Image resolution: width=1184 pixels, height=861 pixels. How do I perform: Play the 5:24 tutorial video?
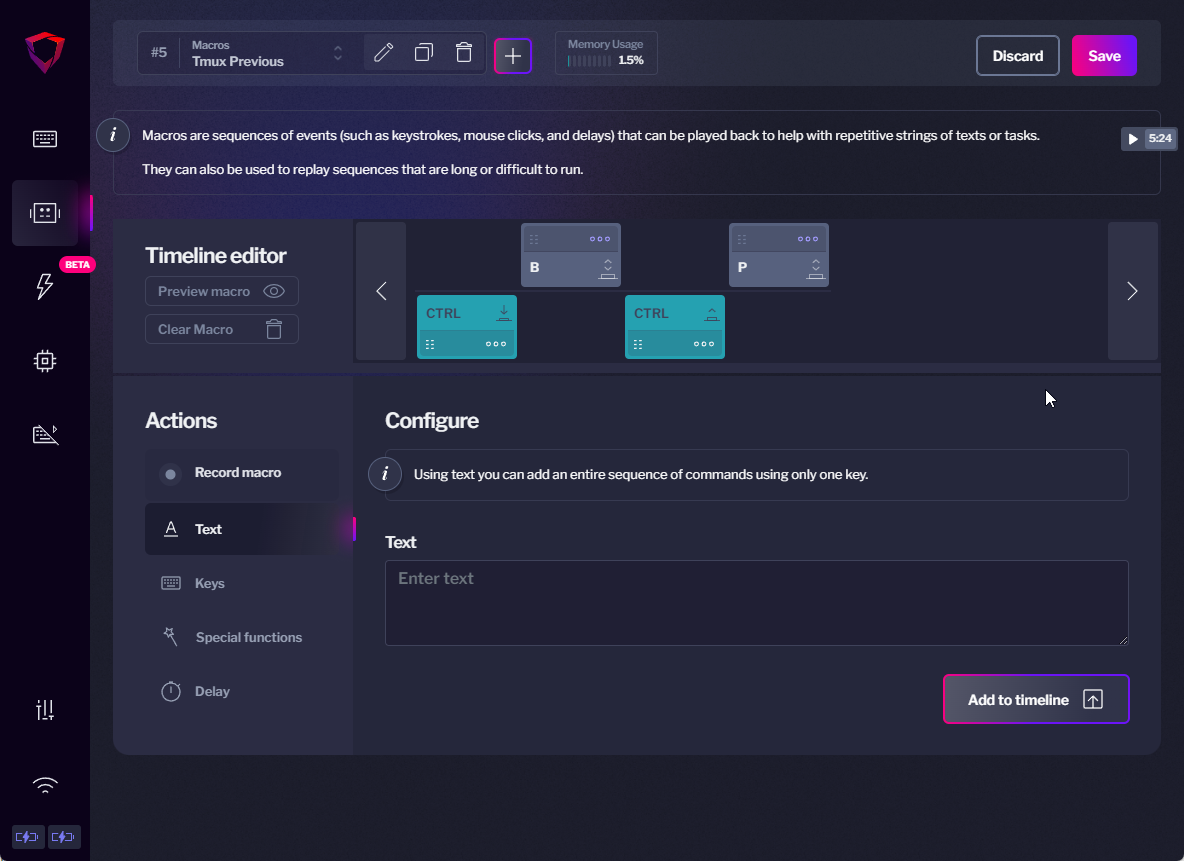pyautogui.click(x=1149, y=138)
